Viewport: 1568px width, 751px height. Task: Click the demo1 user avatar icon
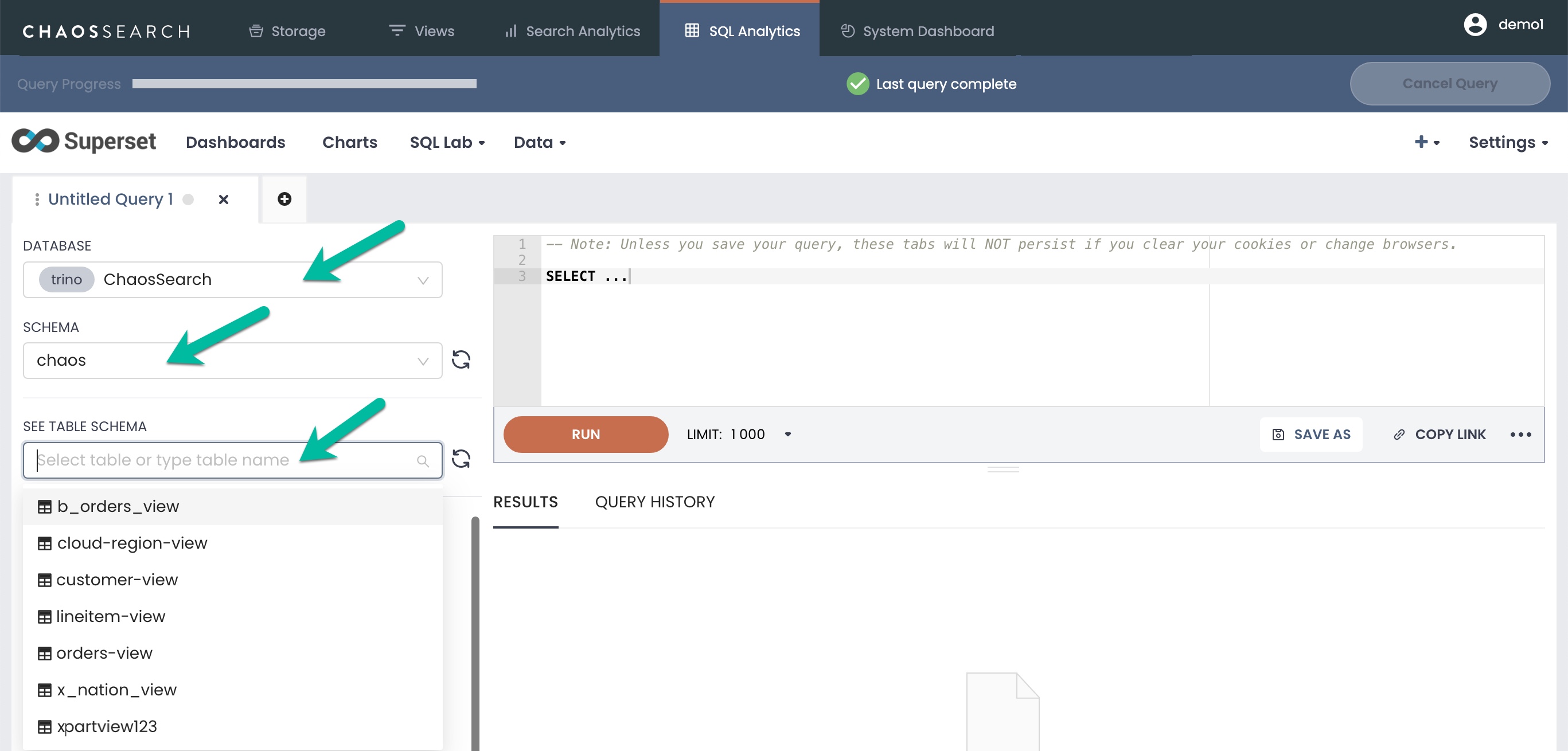coord(1475,25)
